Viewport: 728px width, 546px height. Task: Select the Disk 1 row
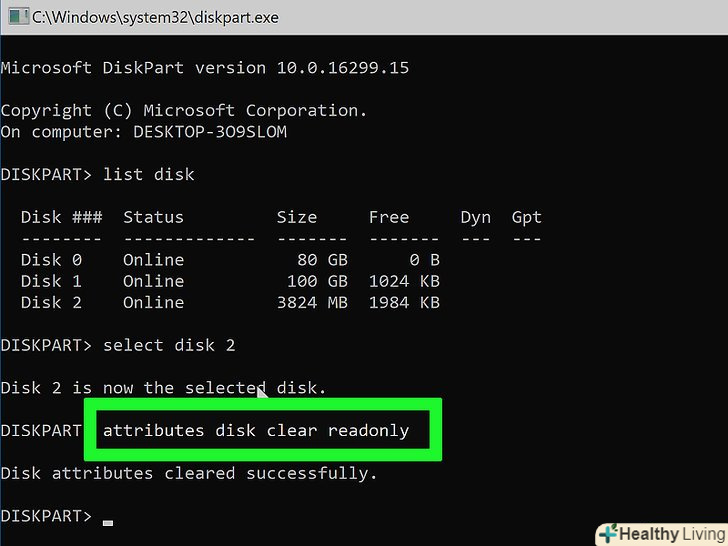pos(230,281)
